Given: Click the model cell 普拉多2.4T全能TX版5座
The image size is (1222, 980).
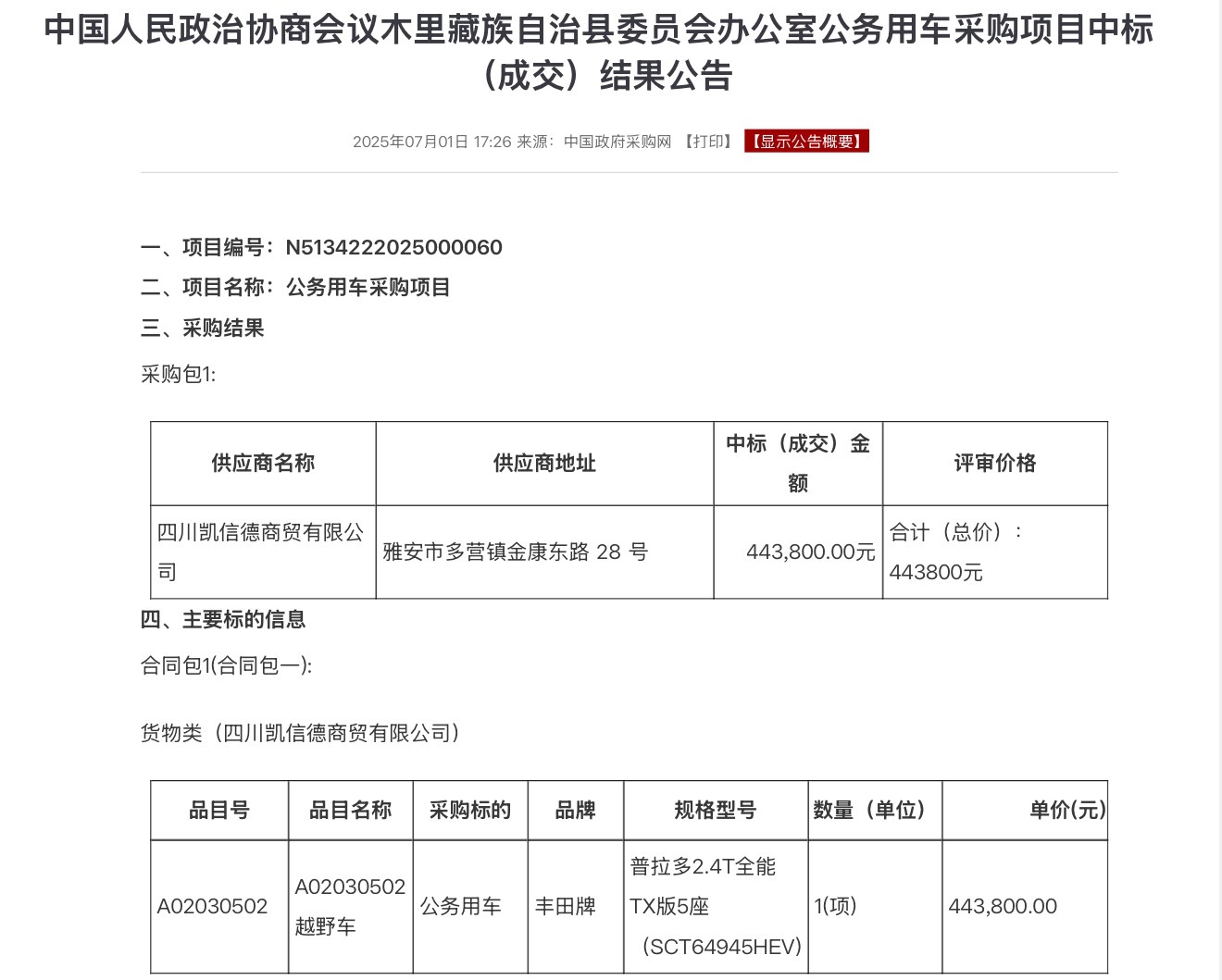Looking at the screenshot, I should [716, 907].
